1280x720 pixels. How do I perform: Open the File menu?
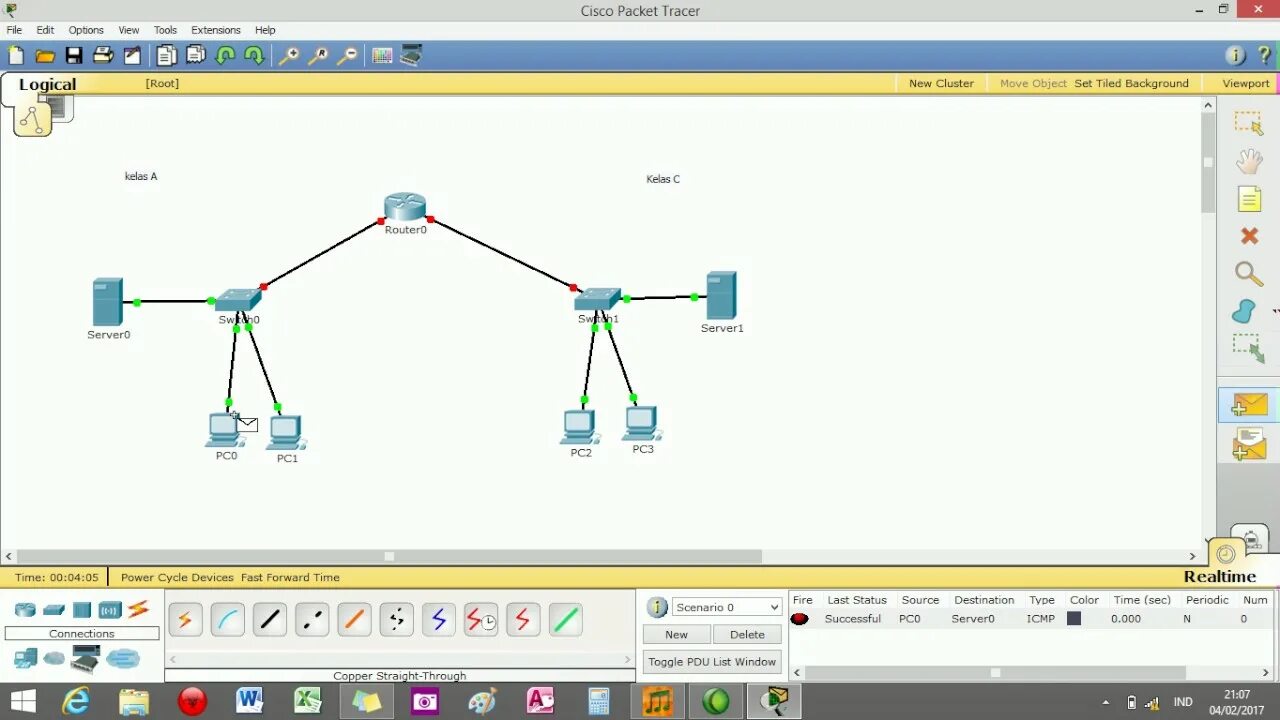pos(14,30)
